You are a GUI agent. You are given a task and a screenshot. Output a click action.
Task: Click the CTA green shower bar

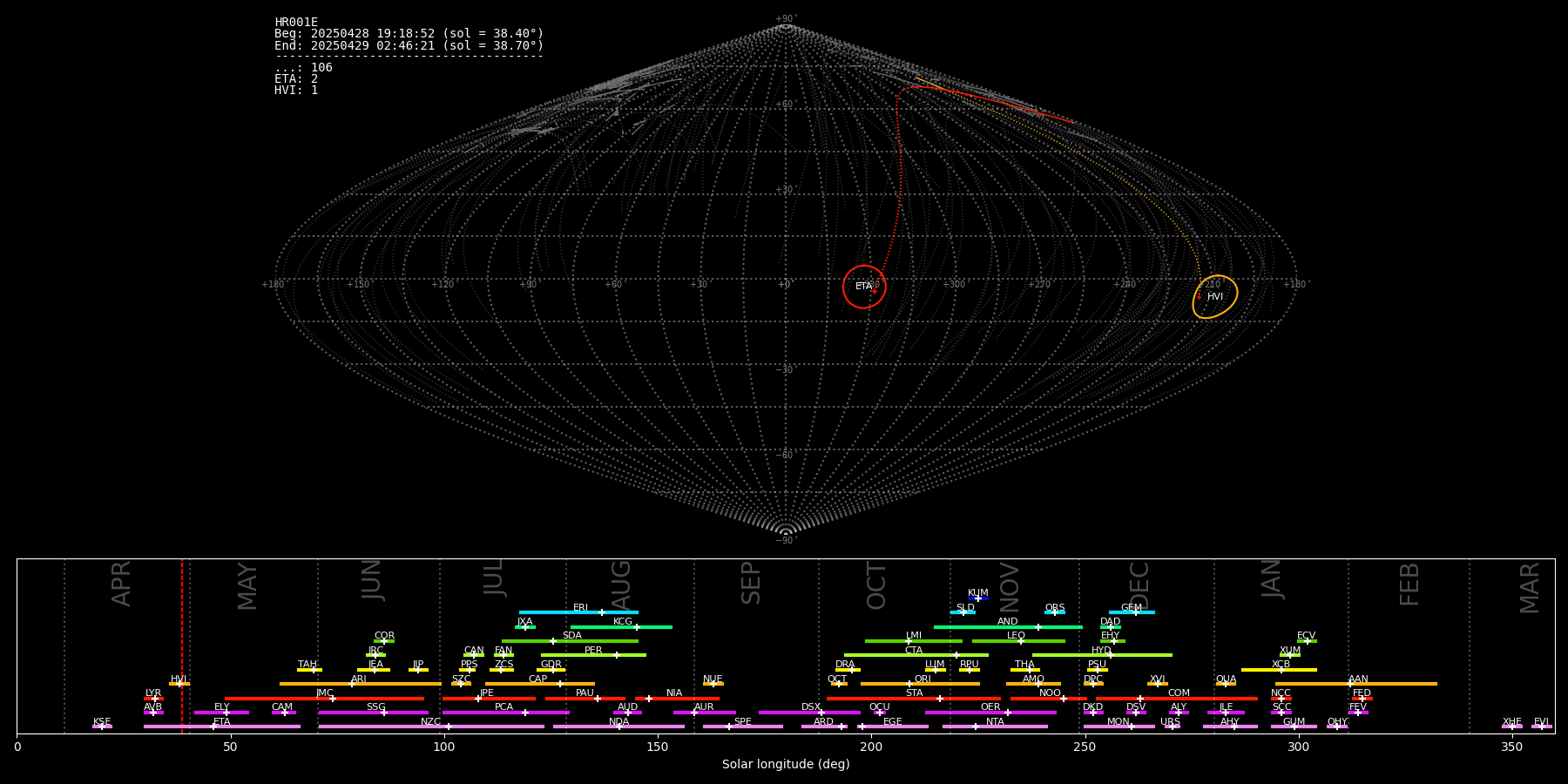click(916, 655)
